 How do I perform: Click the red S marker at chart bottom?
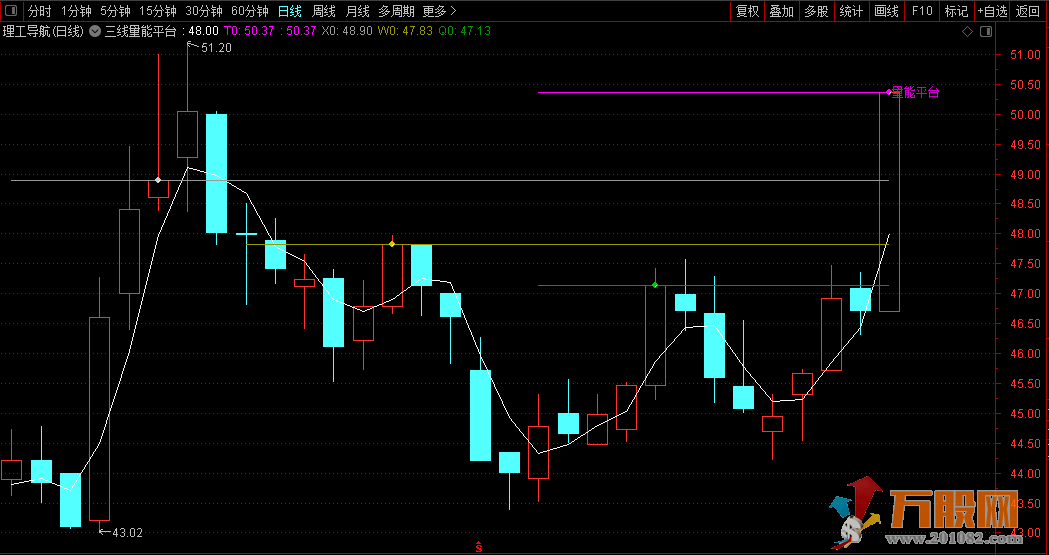(479, 547)
